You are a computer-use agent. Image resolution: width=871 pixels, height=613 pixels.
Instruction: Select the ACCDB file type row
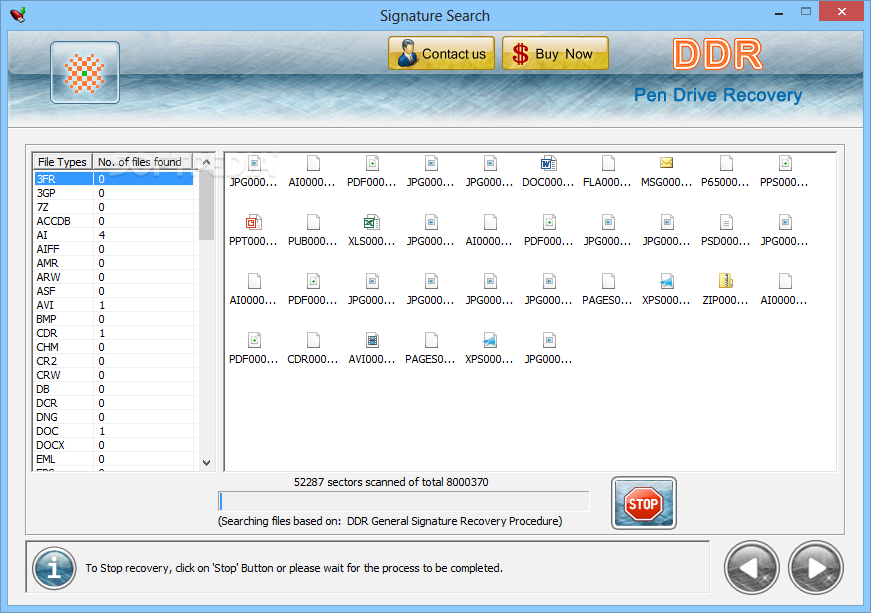click(x=114, y=221)
